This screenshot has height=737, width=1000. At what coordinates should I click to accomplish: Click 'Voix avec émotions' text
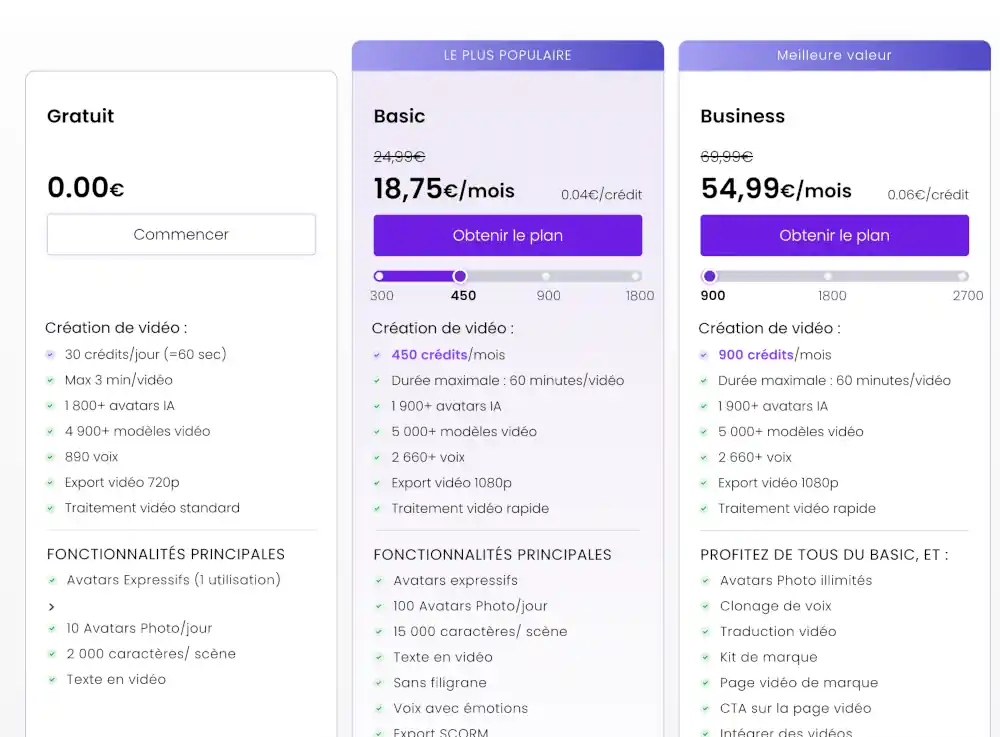(x=460, y=708)
